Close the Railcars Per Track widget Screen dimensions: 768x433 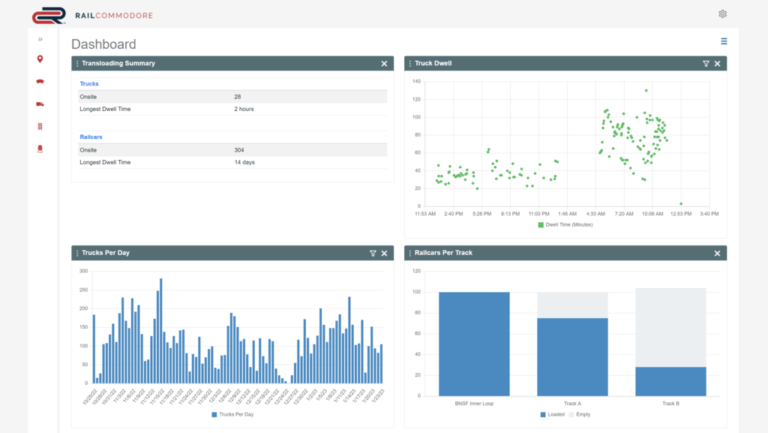[717, 253]
